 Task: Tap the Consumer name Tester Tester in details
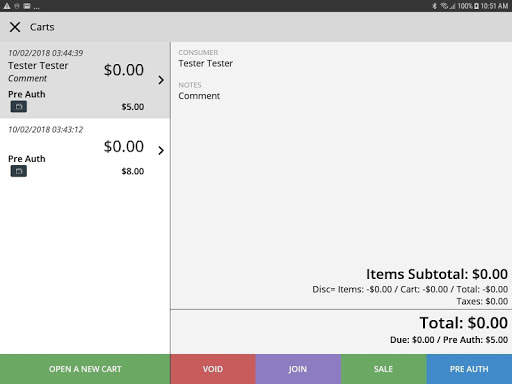tap(205, 63)
